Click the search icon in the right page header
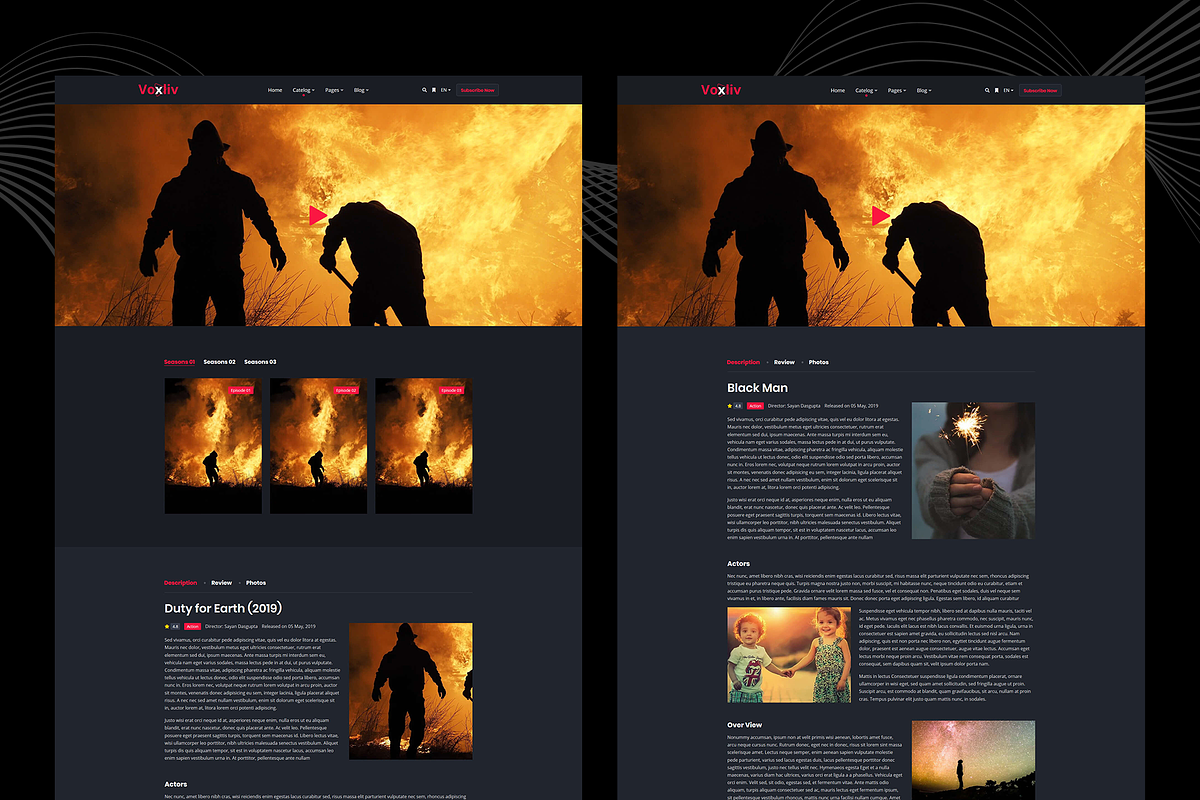This screenshot has width=1200, height=800. coord(987,90)
